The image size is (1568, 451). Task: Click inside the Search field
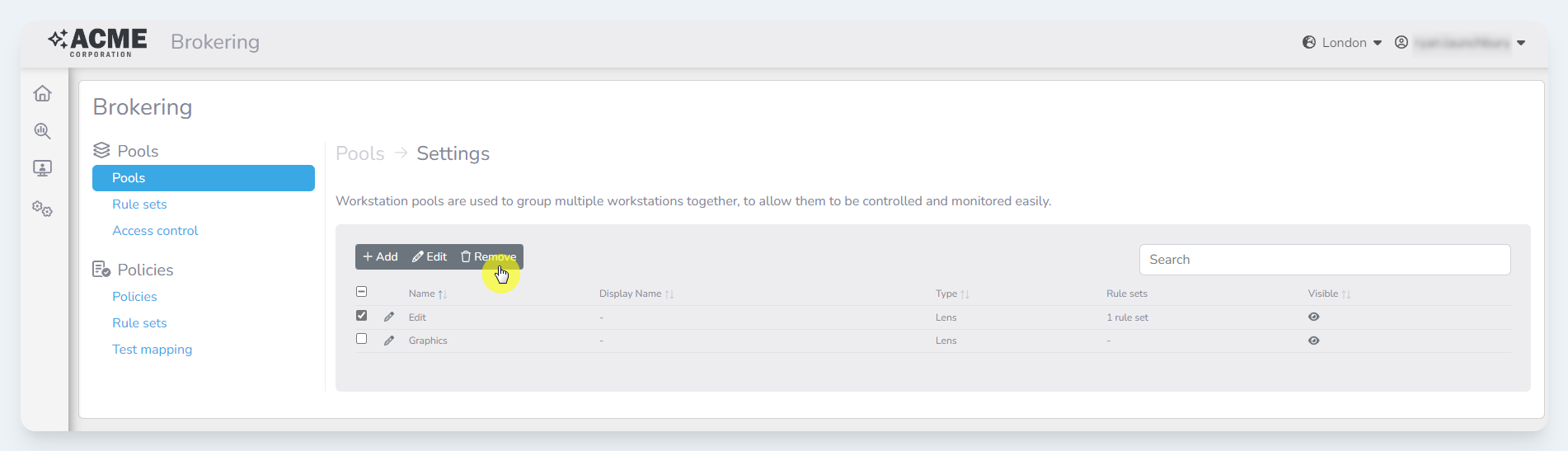click(x=1324, y=260)
